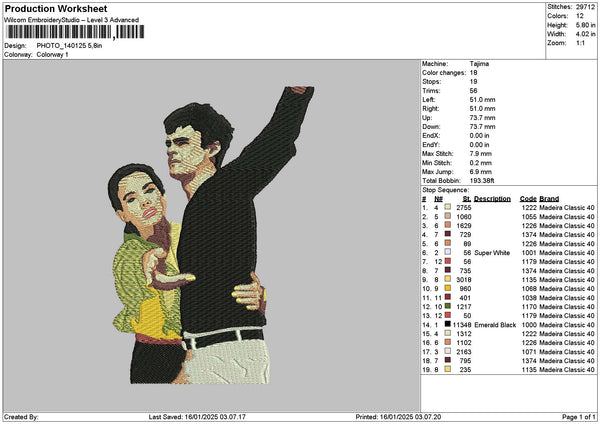Click the green swatch for code 1170
The height and width of the screenshot is (424, 600).
(447, 306)
